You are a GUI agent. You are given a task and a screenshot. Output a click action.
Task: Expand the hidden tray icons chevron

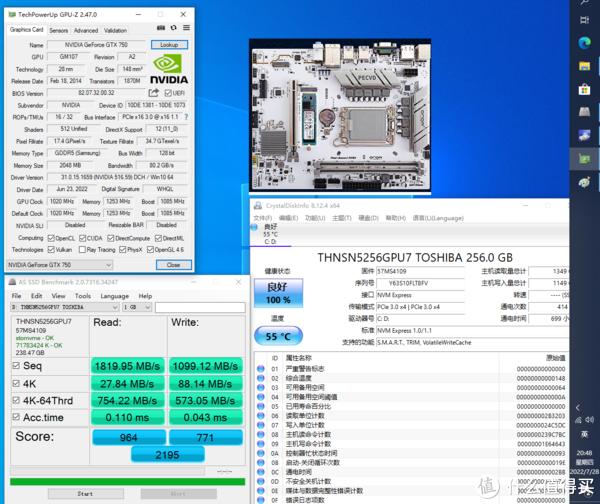[x=578, y=408]
